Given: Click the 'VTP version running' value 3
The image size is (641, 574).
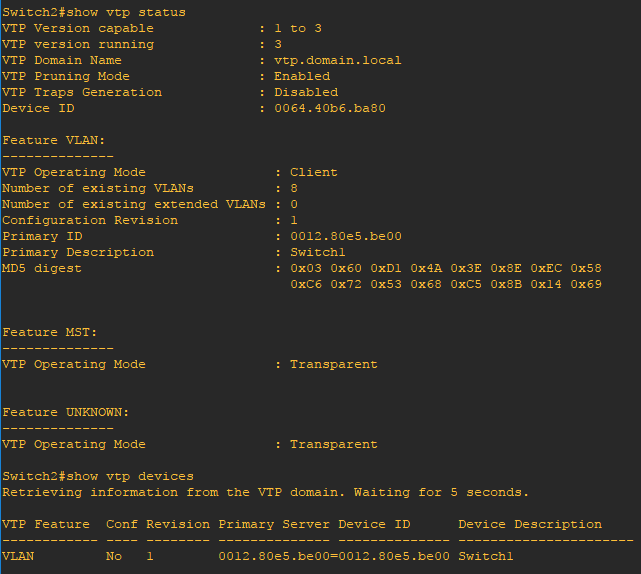Looking at the screenshot, I should tap(278, 44).
